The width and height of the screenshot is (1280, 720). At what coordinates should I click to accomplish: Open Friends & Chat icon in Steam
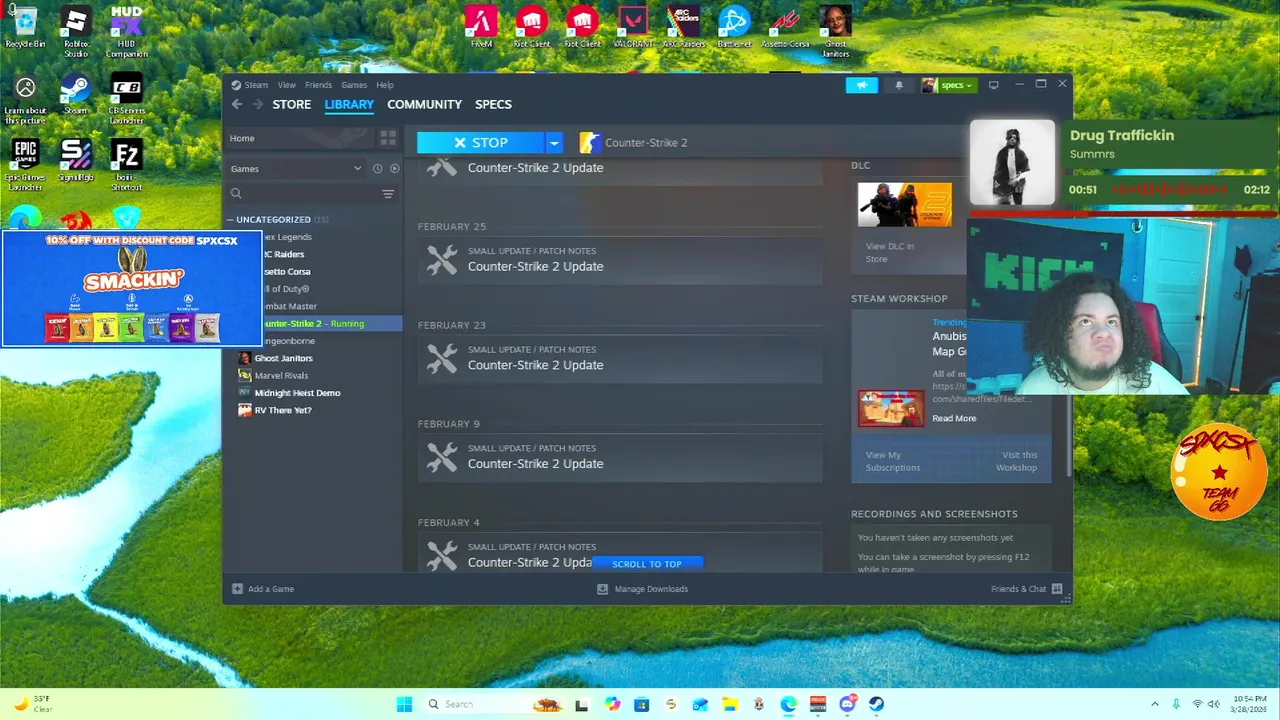click(x=1056, y=589)
